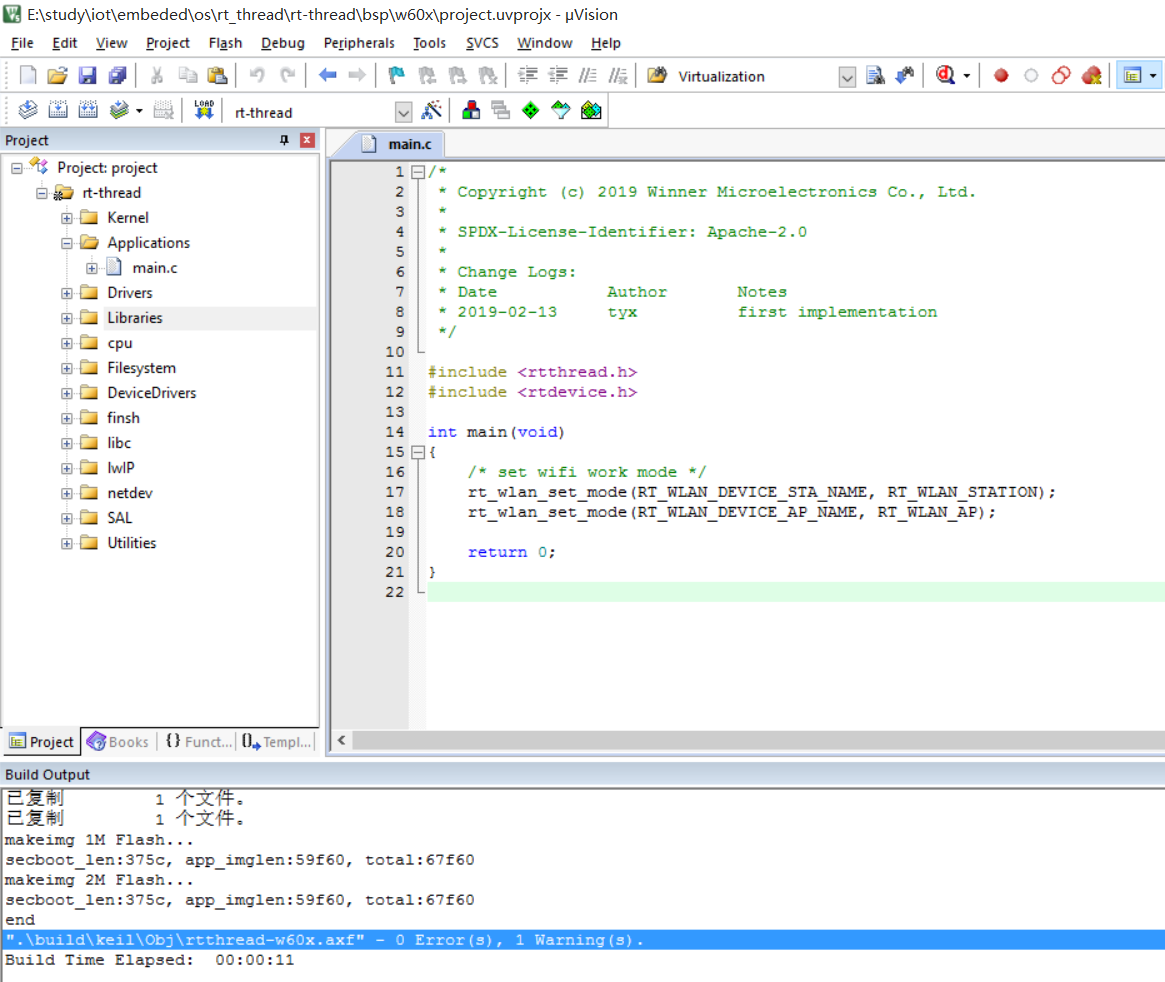The width and height of the screenshot is (1165, 982).
Task: Open the Batch Build dropdown arrow
Action: [139, 111]
